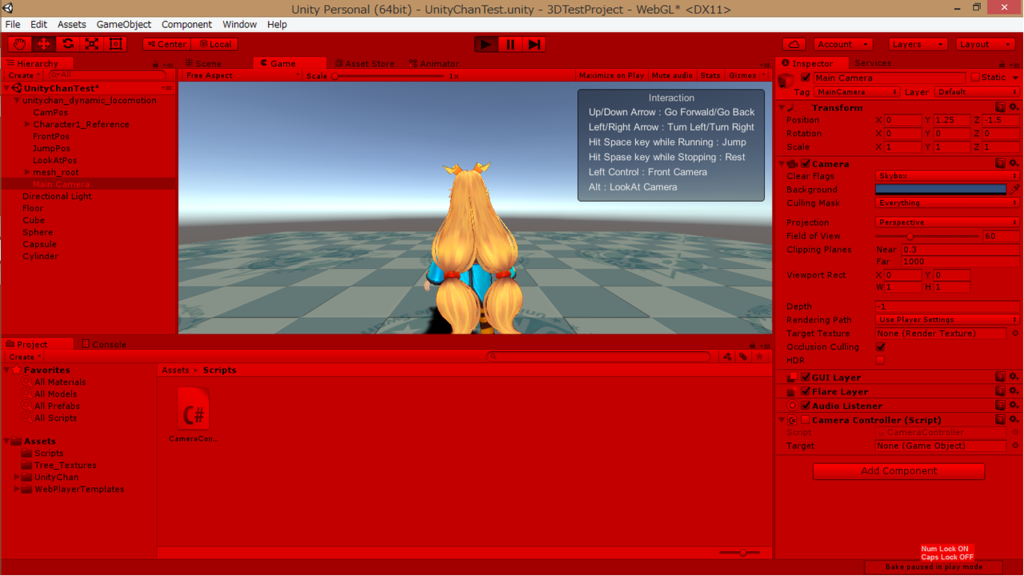Screen dimensions: 1024x576
Task: Select the Rotate tool
Action: click(x=68, y=44)
